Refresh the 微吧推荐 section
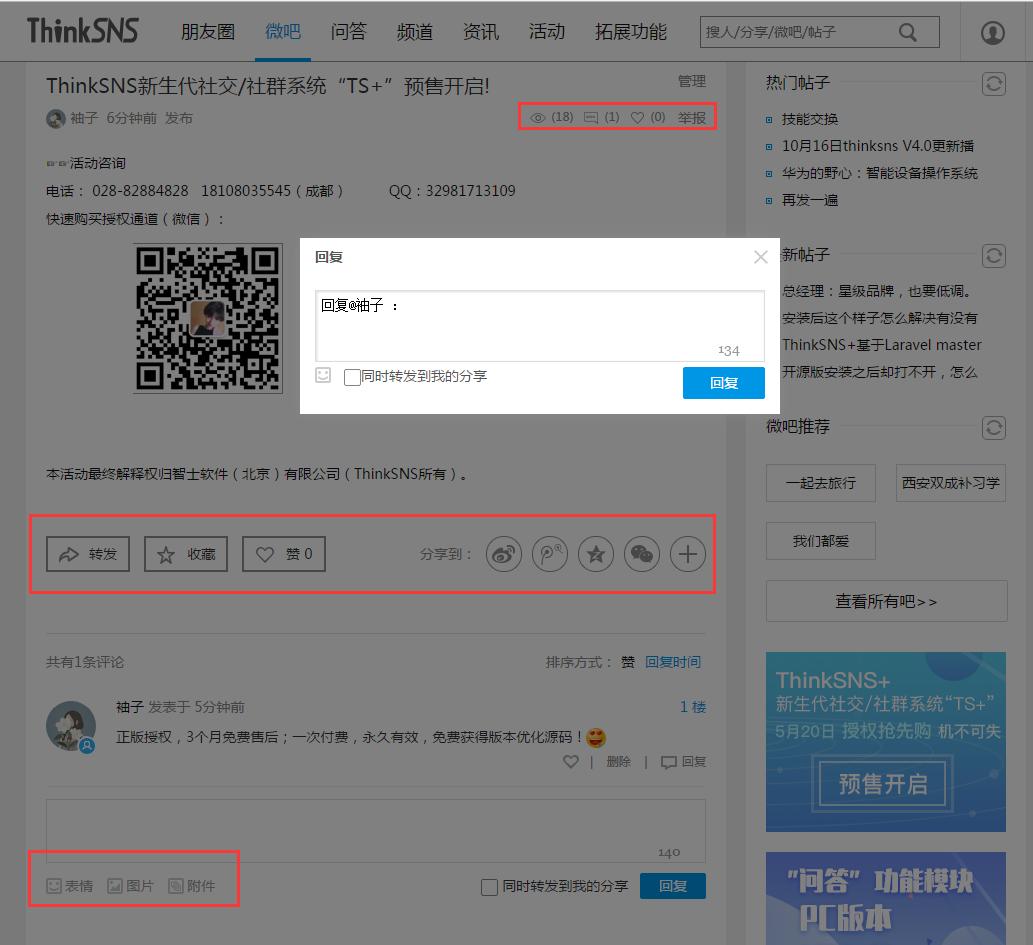Screen dimensions: 1033x945 coord(993,427)
